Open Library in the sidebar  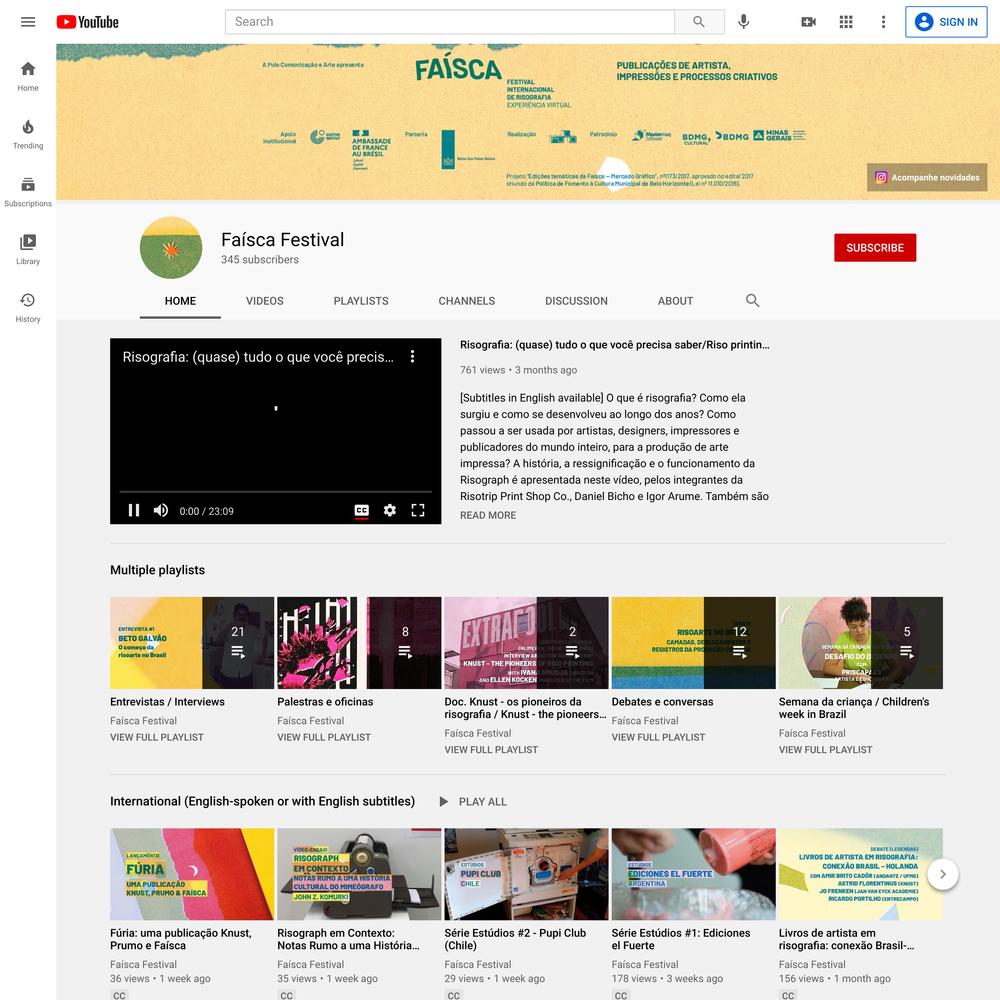tap(28, 250)
